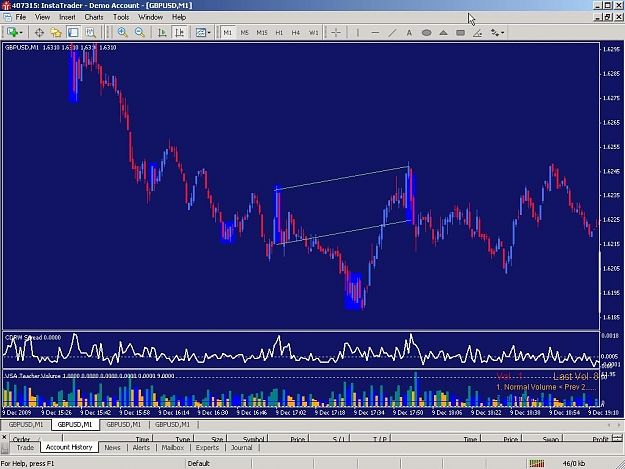The image size is (625, 469).
Task: Open the File menu
Action: [x=21, y=17]
